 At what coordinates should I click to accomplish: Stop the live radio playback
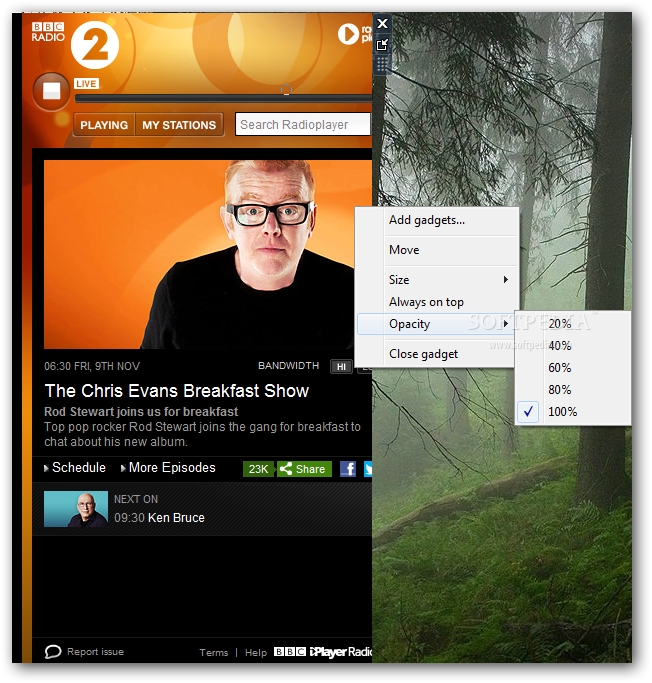[51, 91]
